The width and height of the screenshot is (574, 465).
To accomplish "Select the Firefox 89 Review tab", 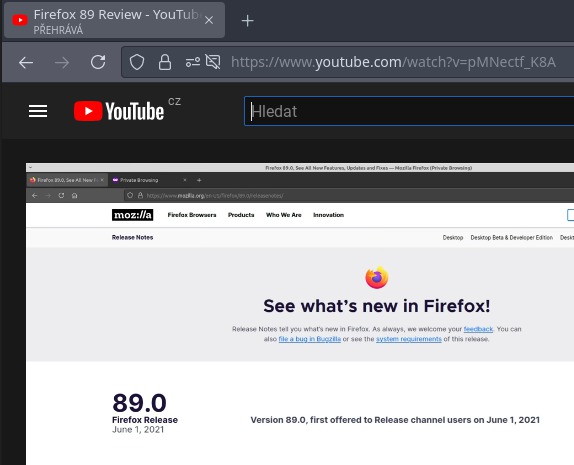I will pos(114,21).
